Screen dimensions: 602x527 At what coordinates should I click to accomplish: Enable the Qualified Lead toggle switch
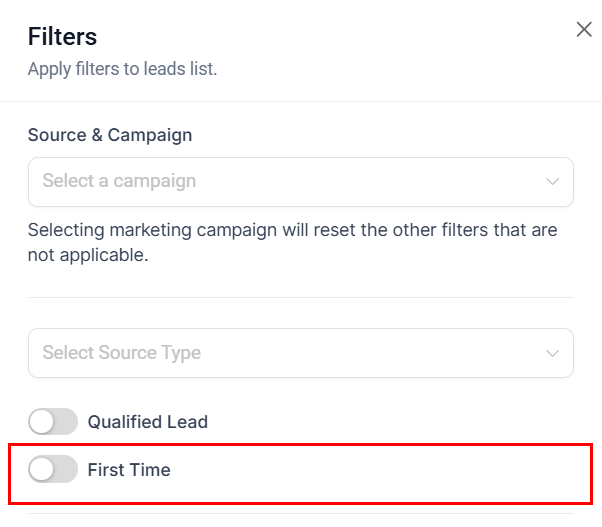[x=53, y=422]
